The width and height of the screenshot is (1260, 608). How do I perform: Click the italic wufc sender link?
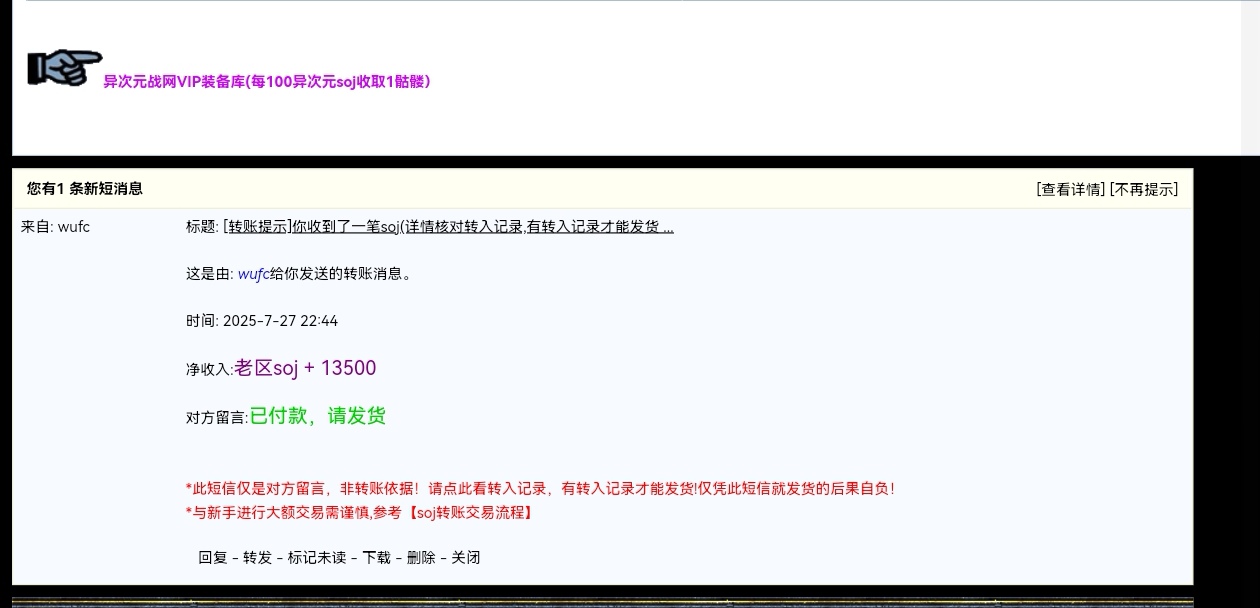[x=253, y=274]
